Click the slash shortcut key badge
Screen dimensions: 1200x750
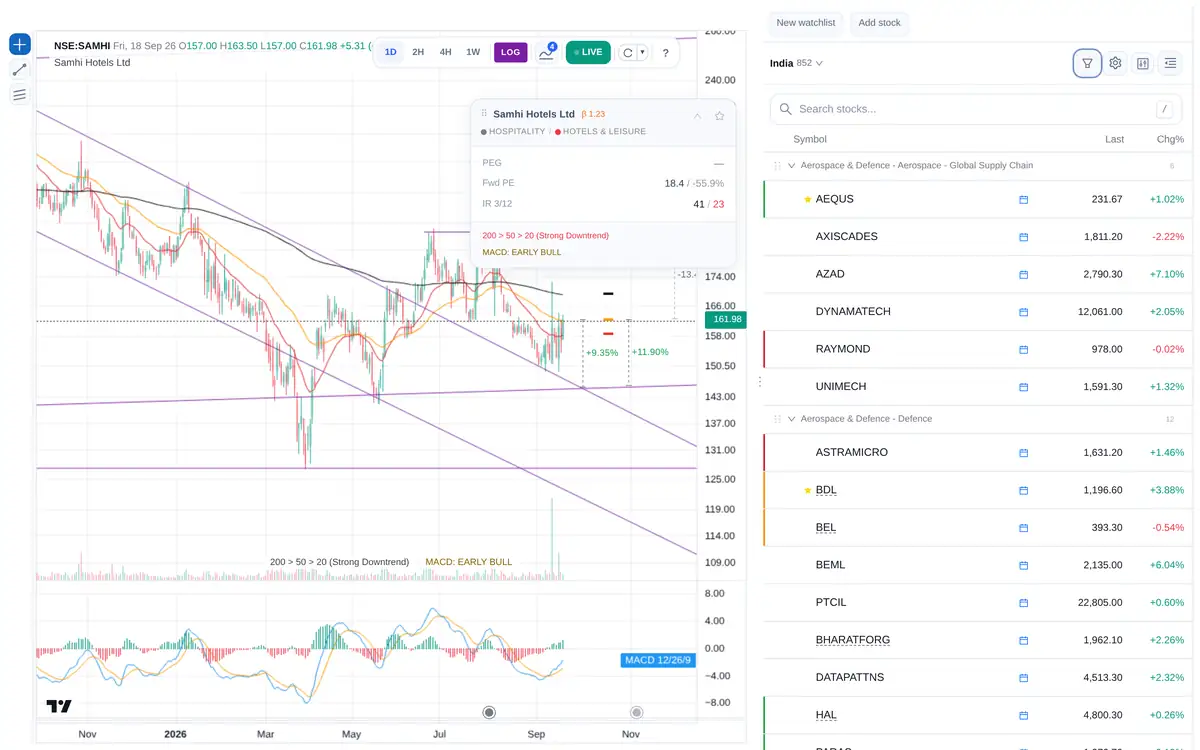1165,109
